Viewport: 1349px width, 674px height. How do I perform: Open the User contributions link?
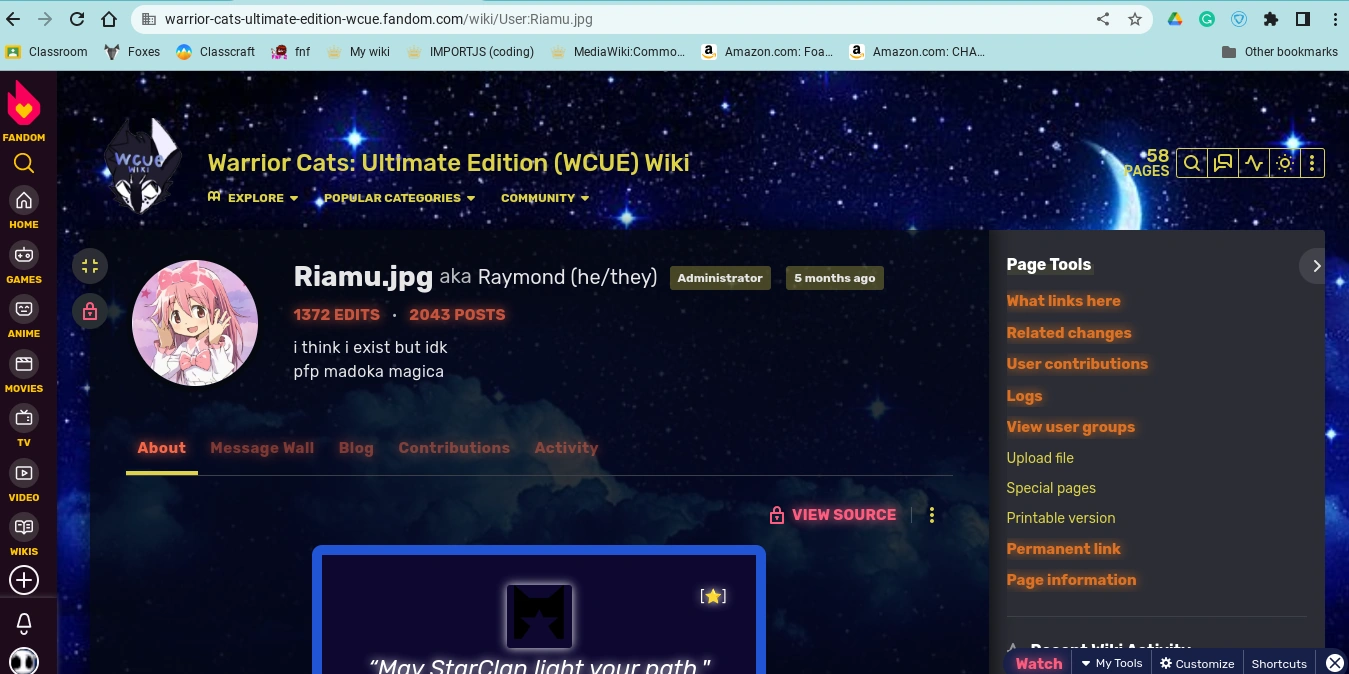pyautogui.click(x=1077, y=364)
